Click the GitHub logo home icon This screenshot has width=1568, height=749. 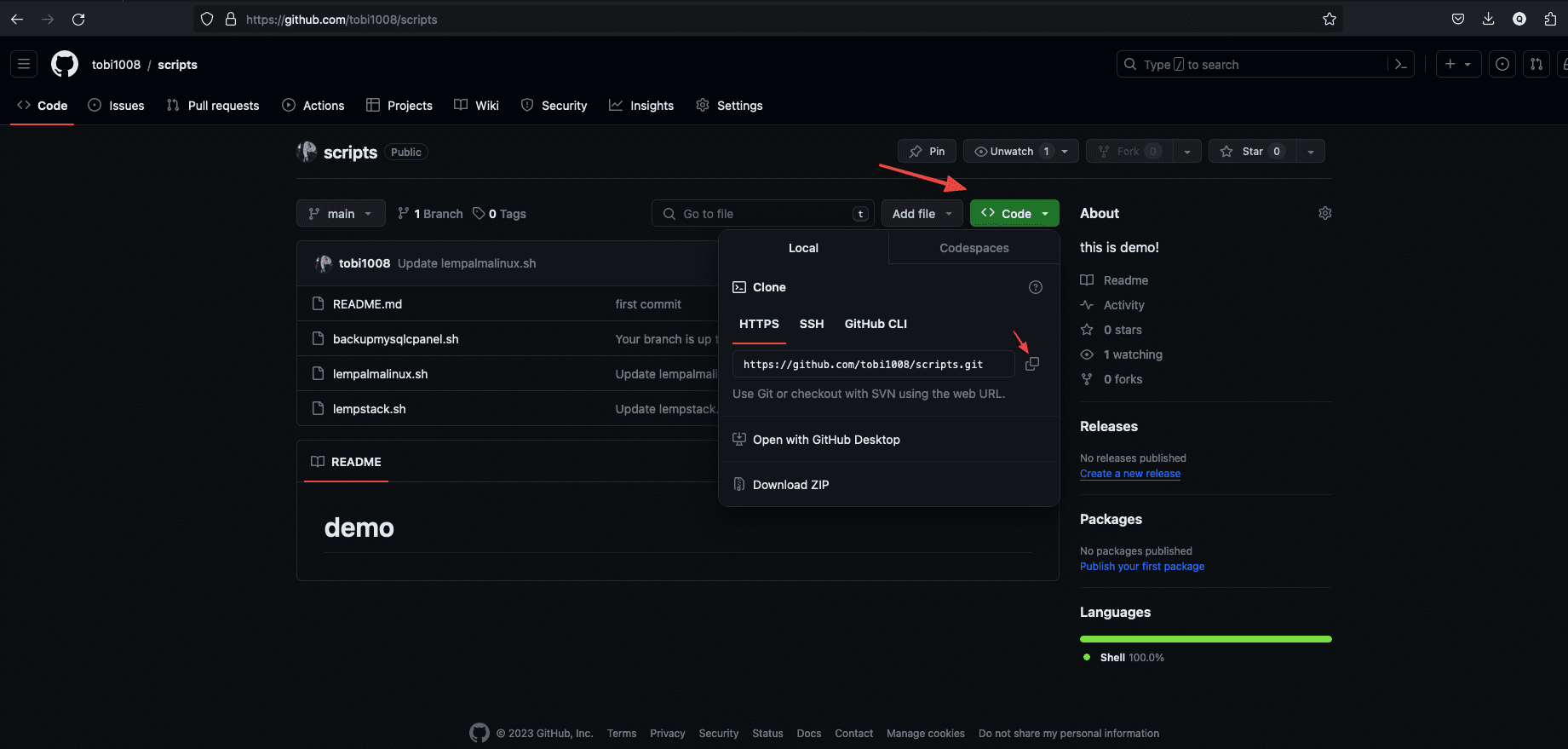(65, 64)
